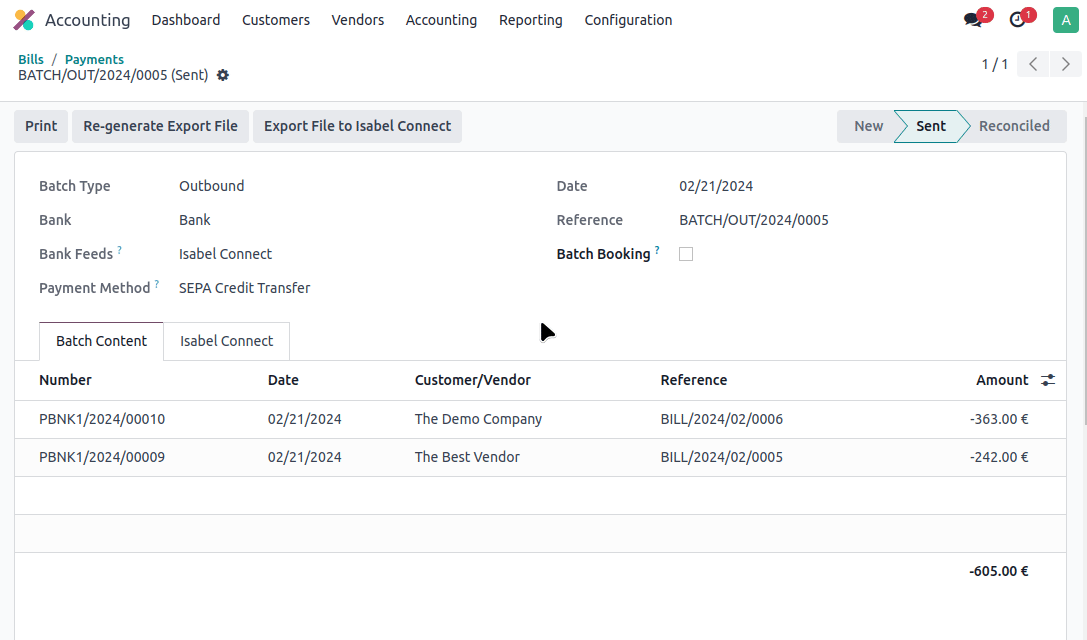Open the column settings adjust icon
This screenshot has height=640, width=1087.
point(1048,380)
